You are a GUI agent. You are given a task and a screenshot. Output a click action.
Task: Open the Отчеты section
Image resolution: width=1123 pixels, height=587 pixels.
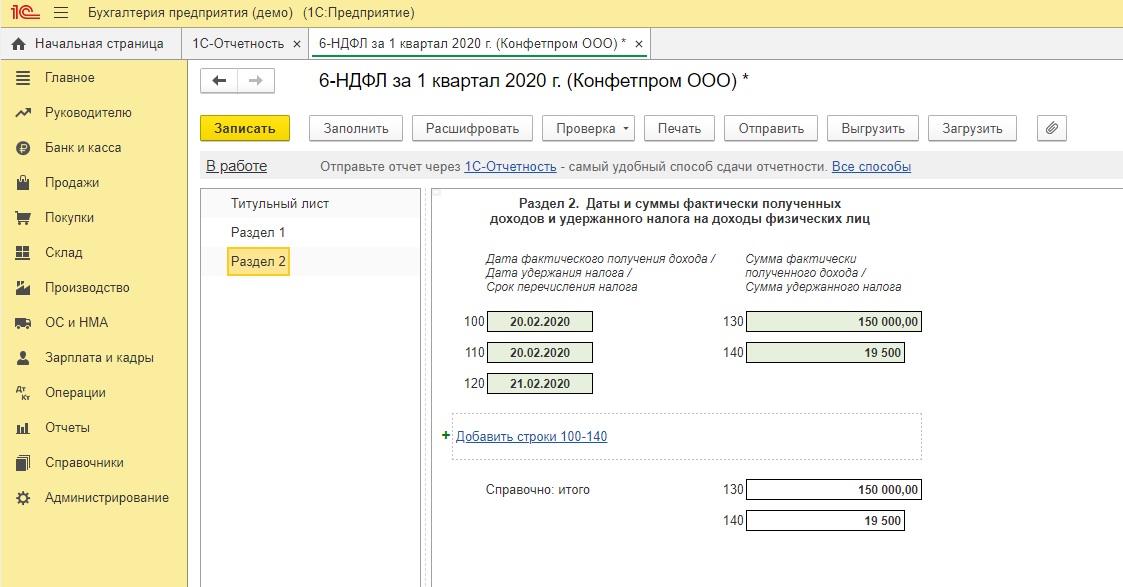click(x=67, y=427)
